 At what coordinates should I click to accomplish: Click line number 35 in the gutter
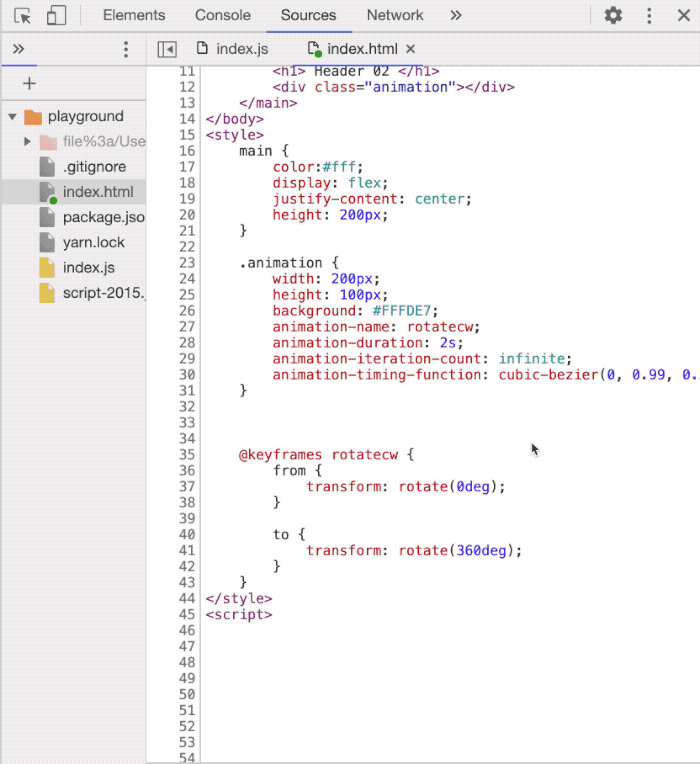pos(186,454)
